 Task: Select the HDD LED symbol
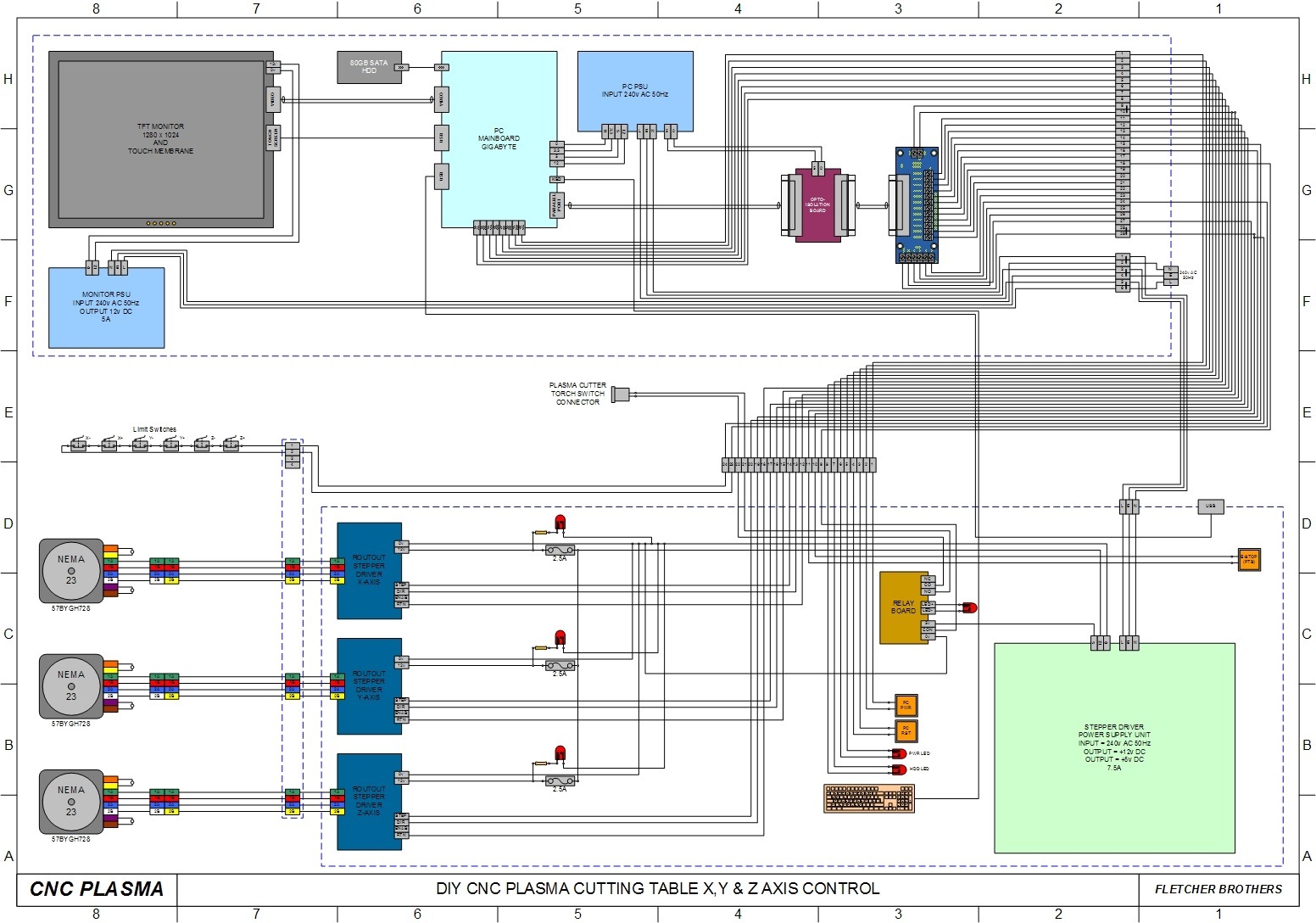899,769
